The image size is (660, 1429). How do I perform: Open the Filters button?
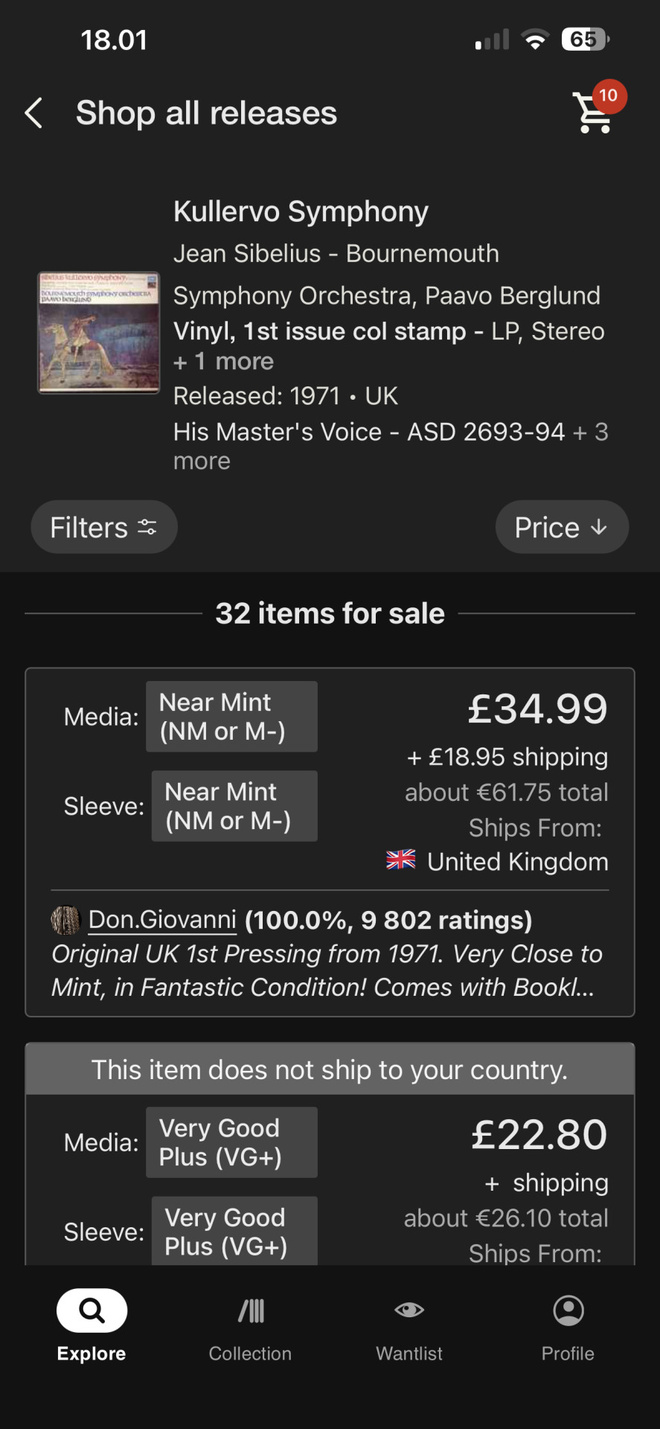[104, 527]
